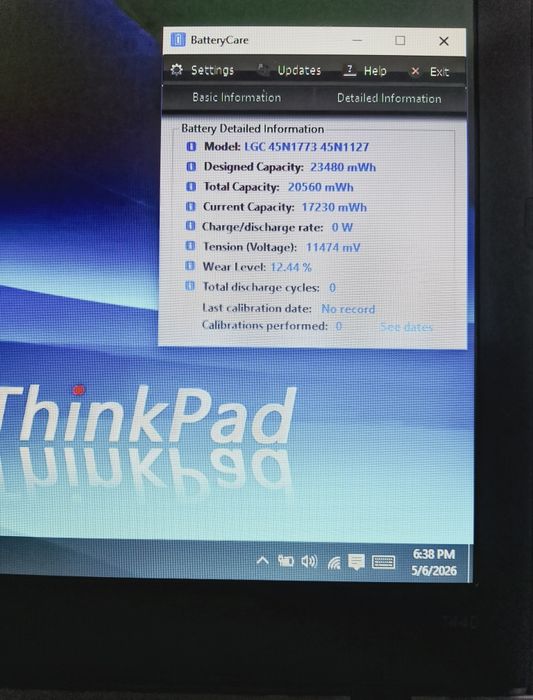Open the Updates menu item
Image resolution: width=533 pixels, height=700 pixels.
pyautogui.click(x=299, y=71)
